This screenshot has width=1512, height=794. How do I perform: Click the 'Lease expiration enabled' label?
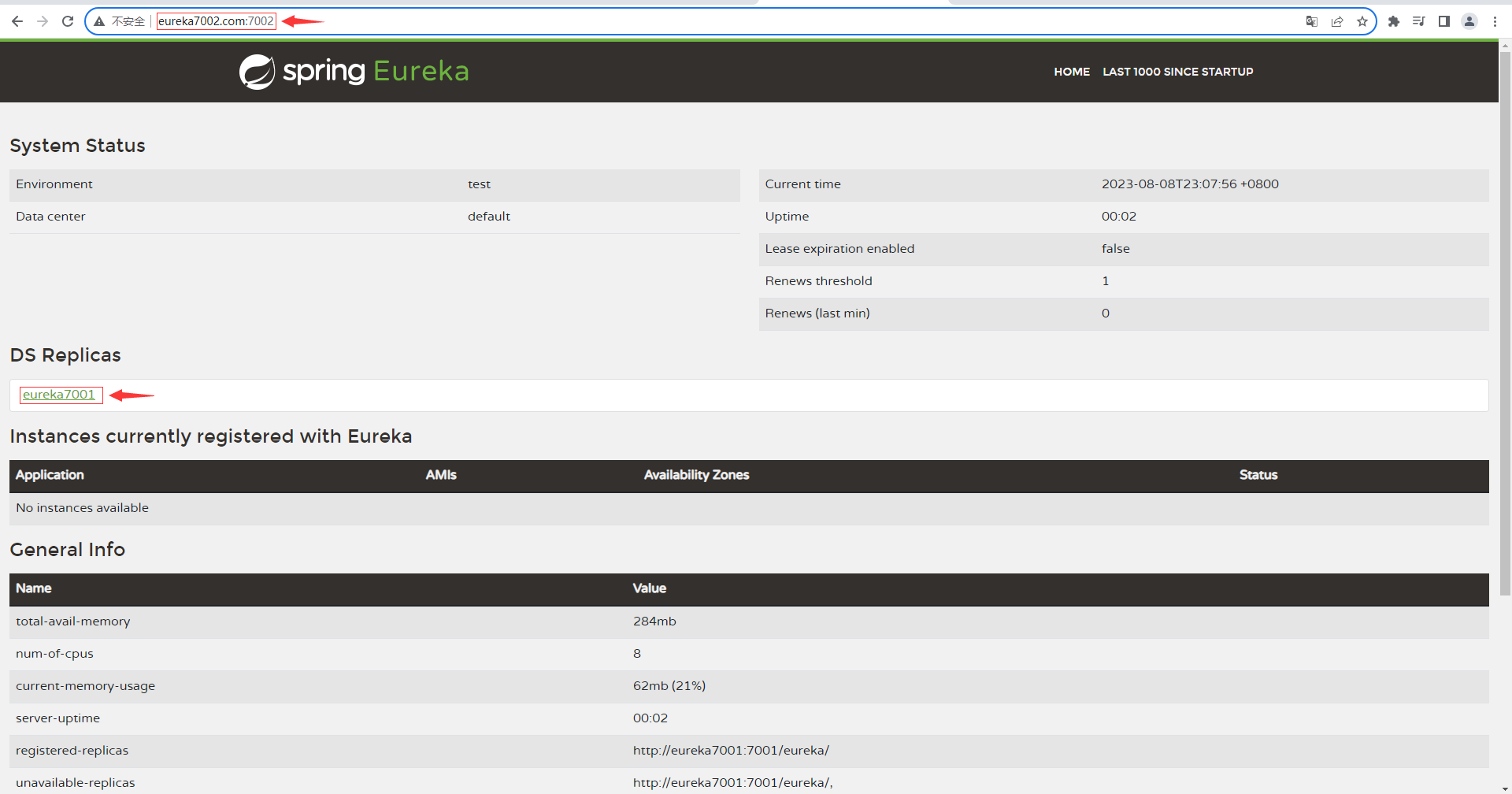[x=839, y=249]
